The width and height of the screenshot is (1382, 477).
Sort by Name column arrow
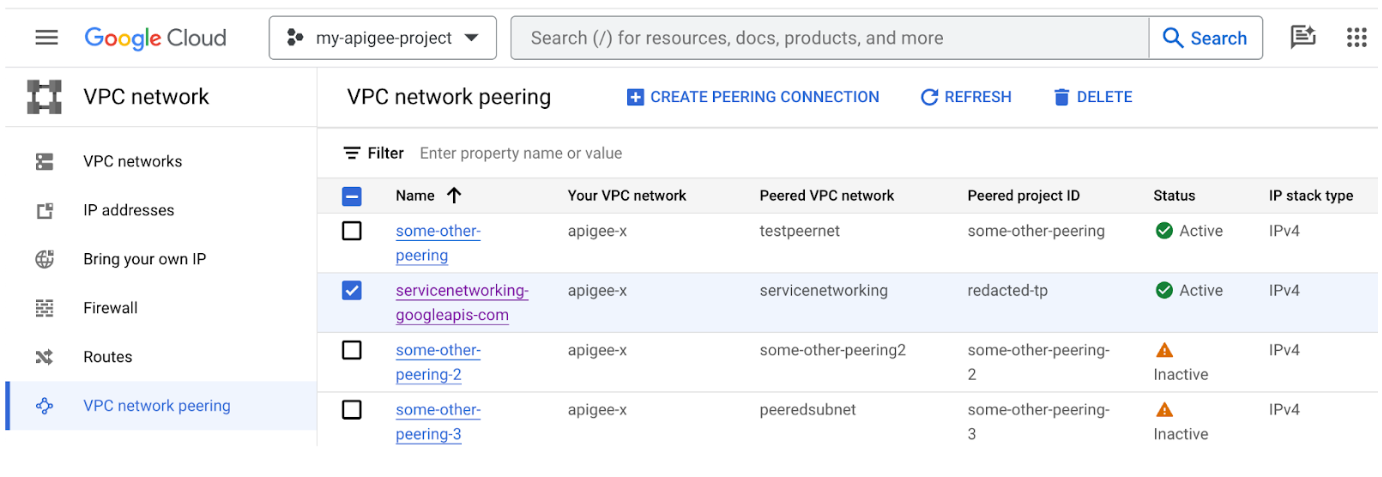click(x=454, y=195)
